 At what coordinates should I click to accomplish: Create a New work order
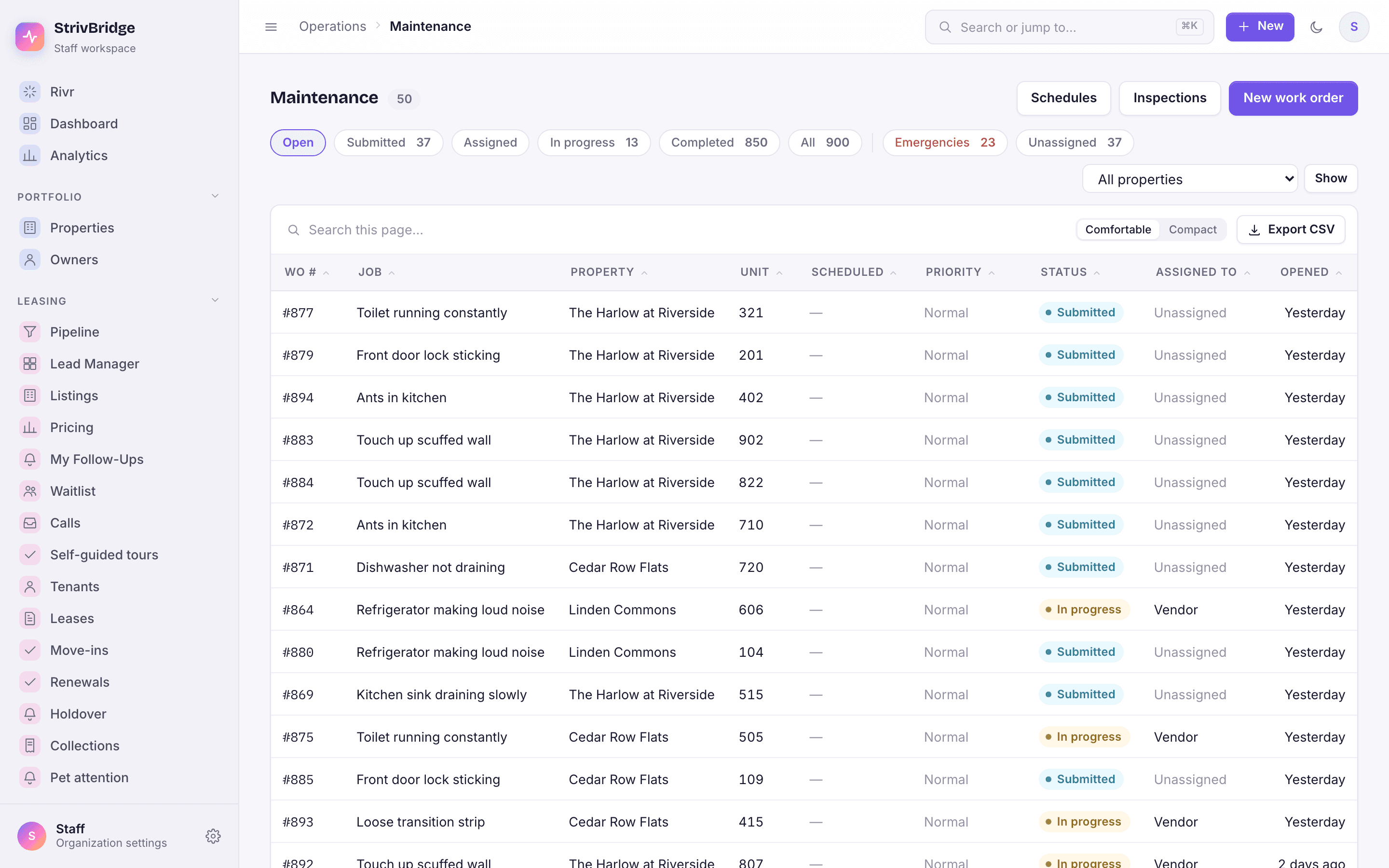click(1293, 98)
